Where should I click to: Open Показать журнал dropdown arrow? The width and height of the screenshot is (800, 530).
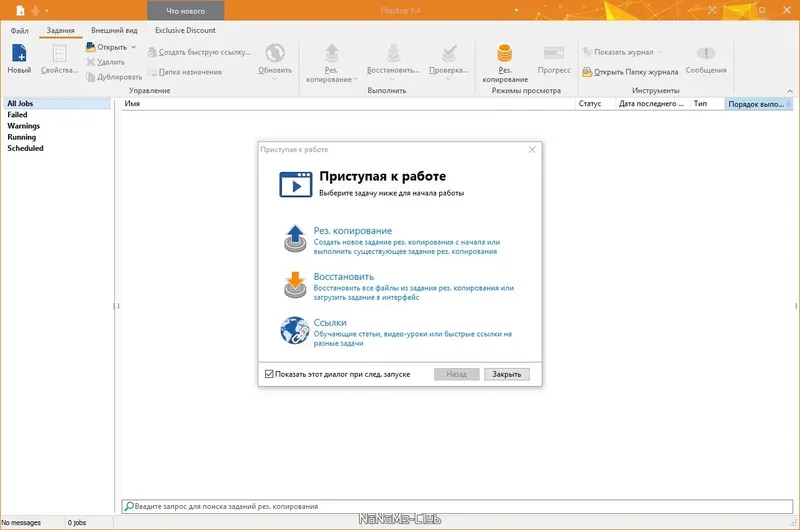[x=660, y=52]
